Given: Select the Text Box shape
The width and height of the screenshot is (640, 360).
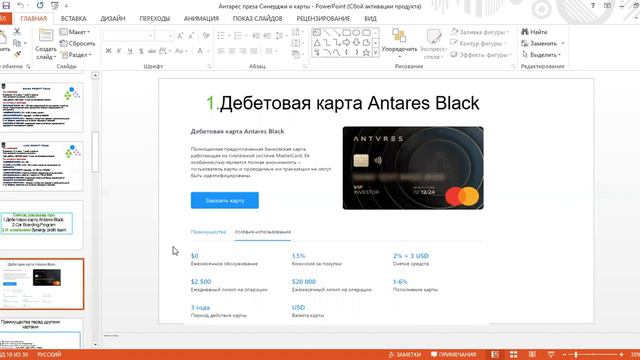Looking at the screenshot, I should tap(317, 33).
